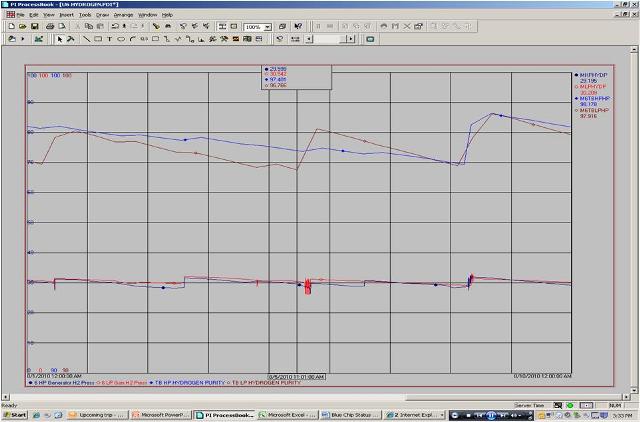Click the time slider left arrow

(309, 39)
